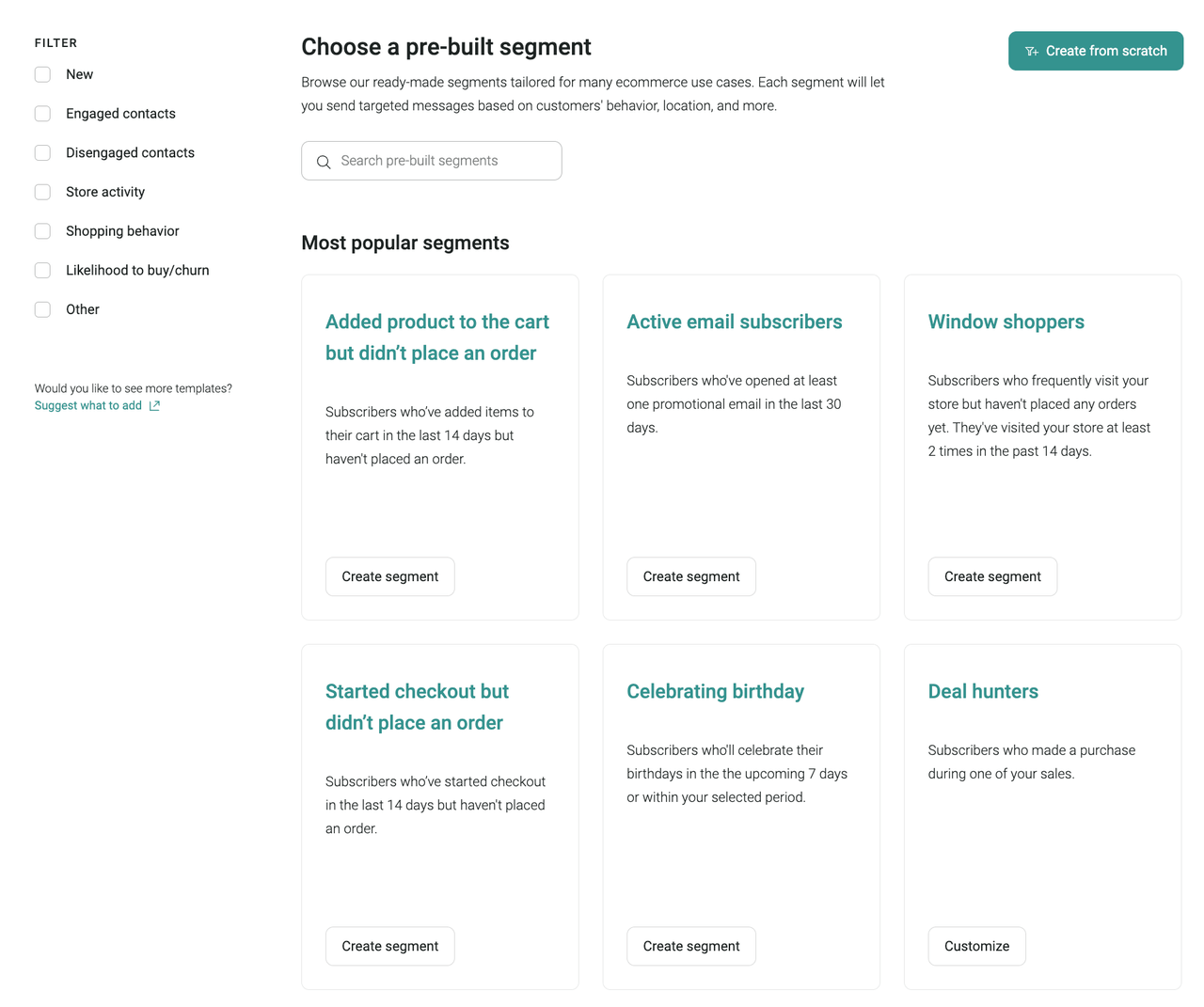Image resolution: width=1204 pixels, height=1007 pixels.
Task: Click the filter-plus icon on Create from scratch
Action: tap(1032, 52)
